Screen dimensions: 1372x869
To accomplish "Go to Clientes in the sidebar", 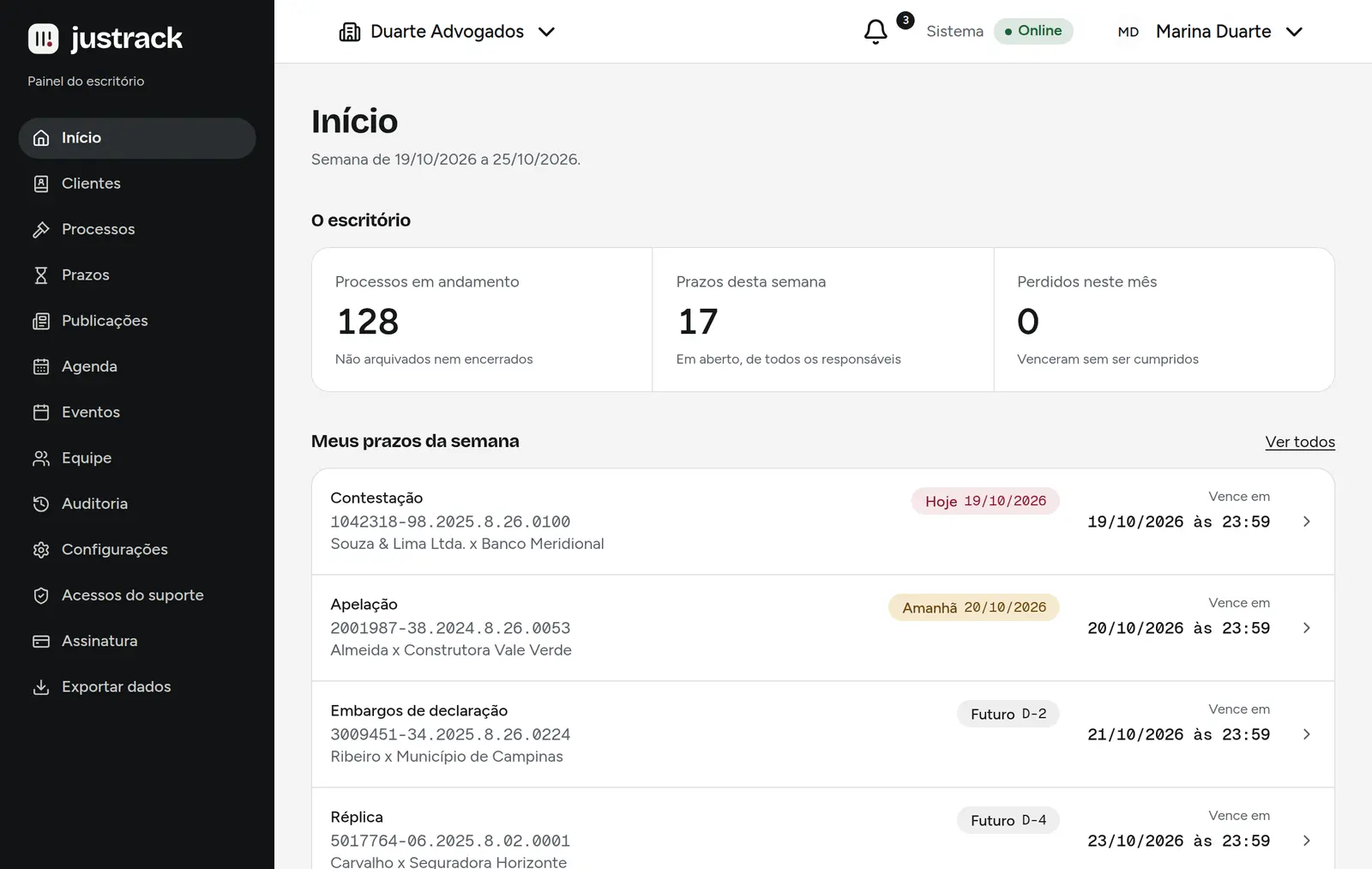I will point(137,184).
